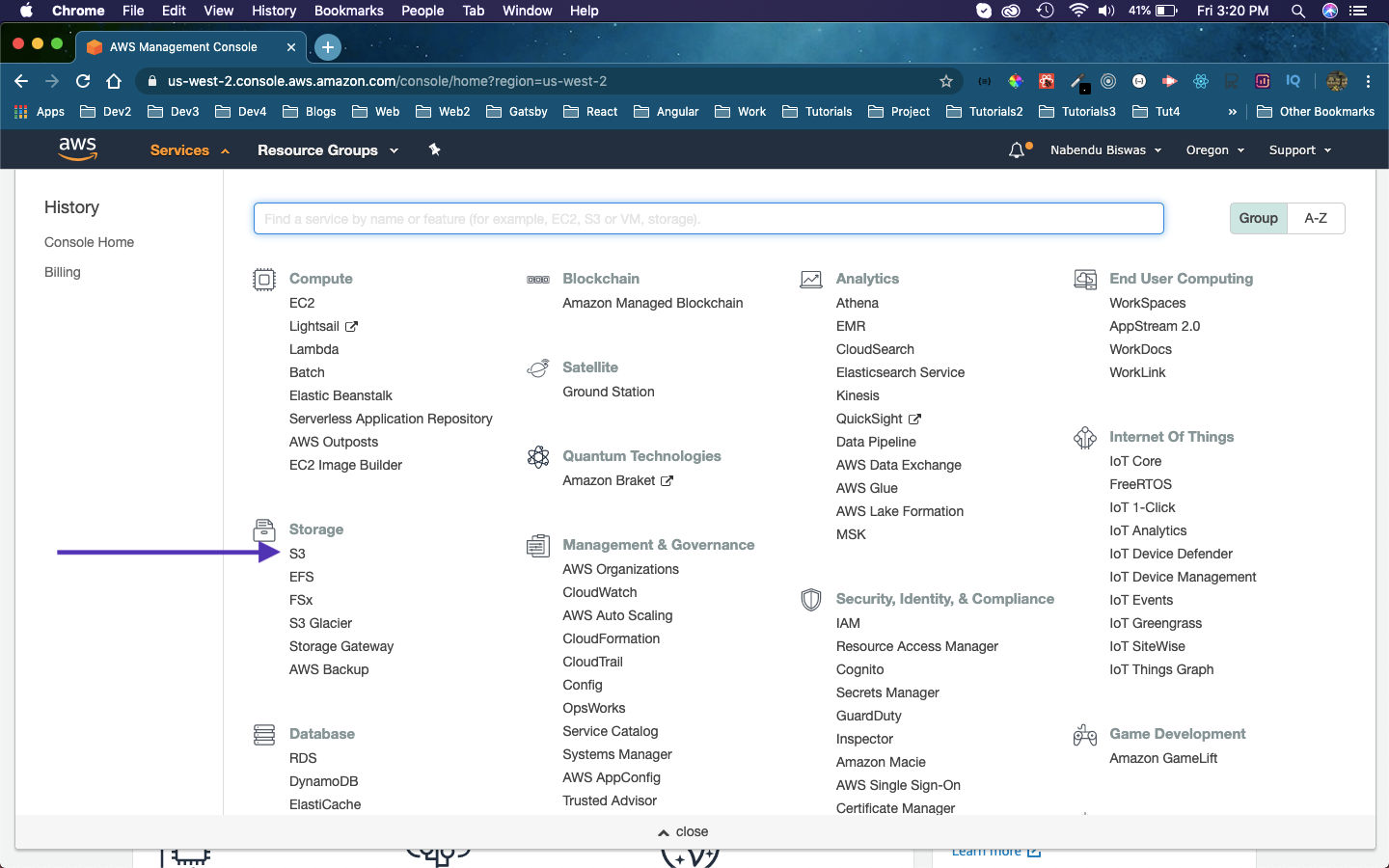The height and width of the screenshot is (868, 1389).
Task: Click the Storage category icon
Action: coord(264,529)
